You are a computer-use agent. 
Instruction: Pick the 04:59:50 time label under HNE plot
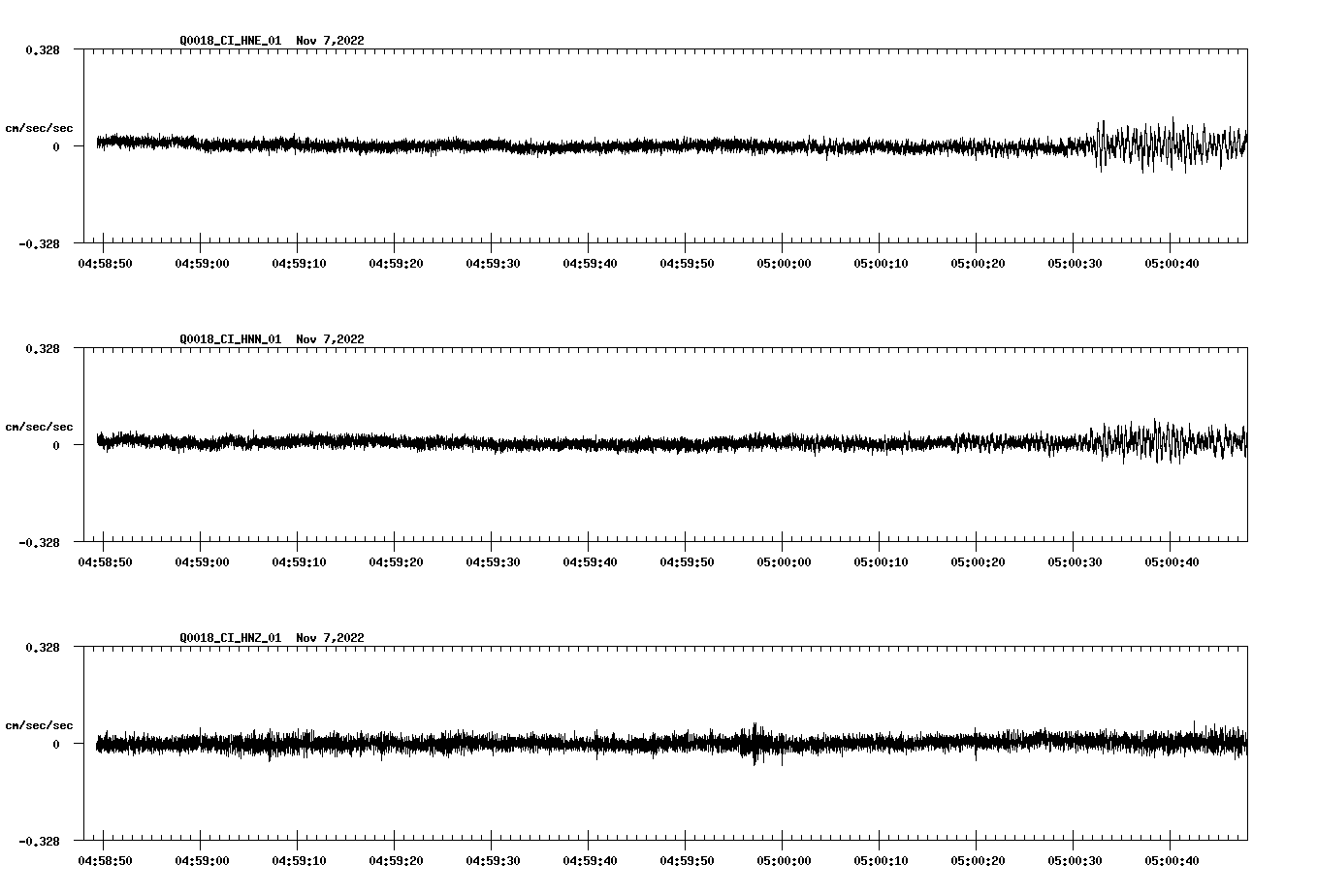[x=688, y=264]
